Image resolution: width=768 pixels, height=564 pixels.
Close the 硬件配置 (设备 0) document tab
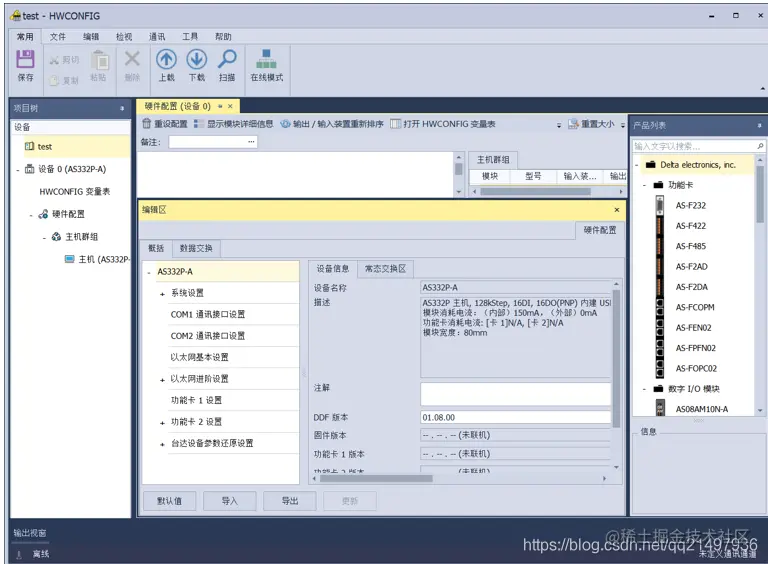[230, 106]
